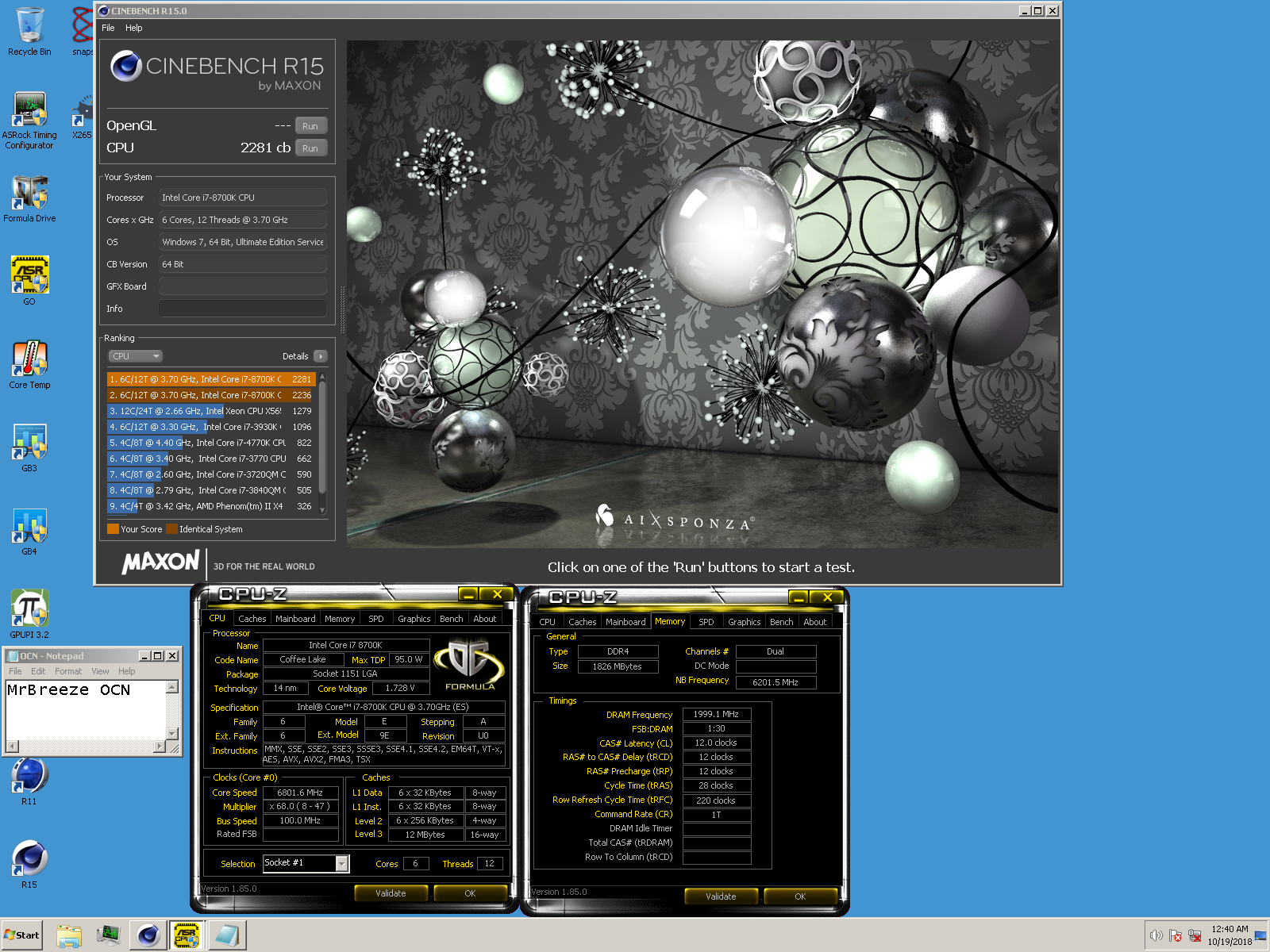The height and width of the screenshot is (952, 1270).
Task: Click the network status tray icon
Action: coord(1195,935)
